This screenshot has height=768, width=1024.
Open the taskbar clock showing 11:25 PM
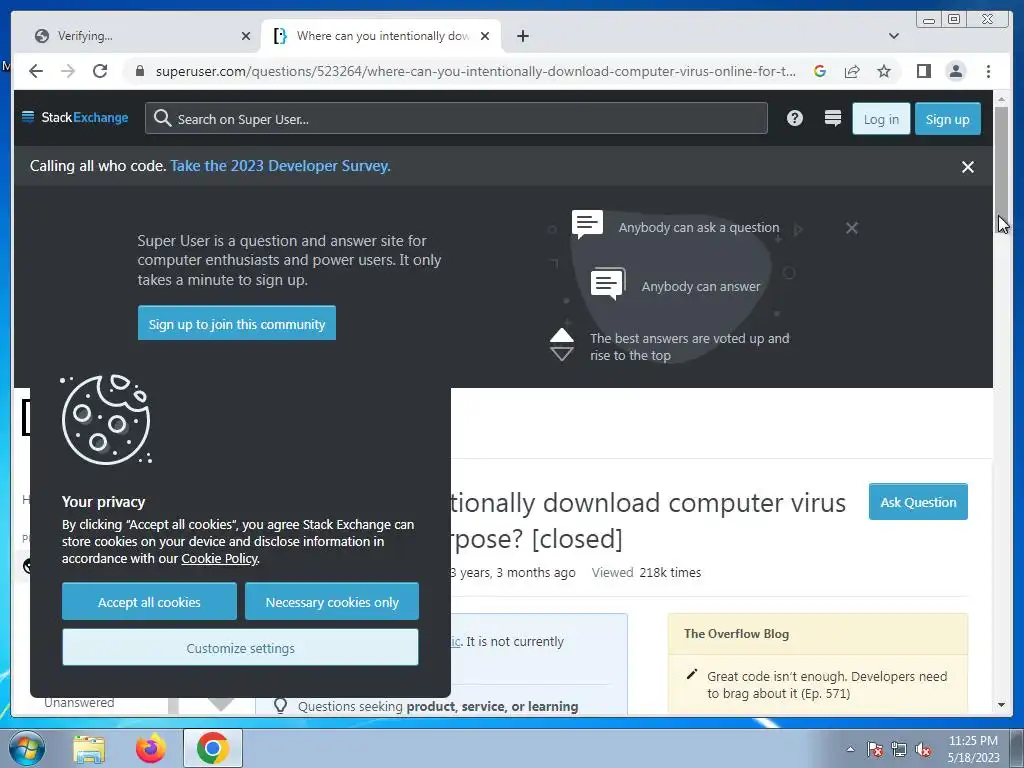coord(973,748)
